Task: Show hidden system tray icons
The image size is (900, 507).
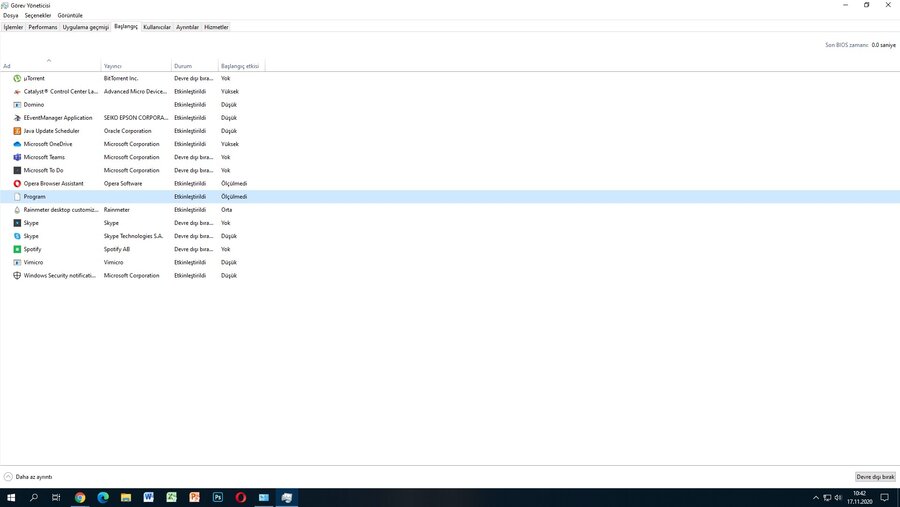Action: 816,498
